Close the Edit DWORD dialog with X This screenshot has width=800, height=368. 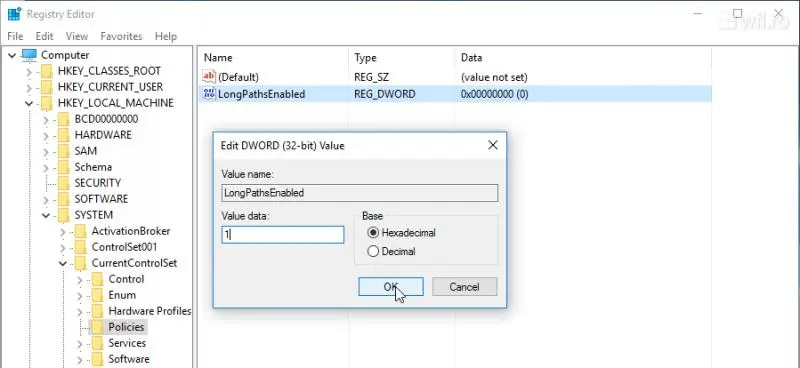(x=493, y=145)
